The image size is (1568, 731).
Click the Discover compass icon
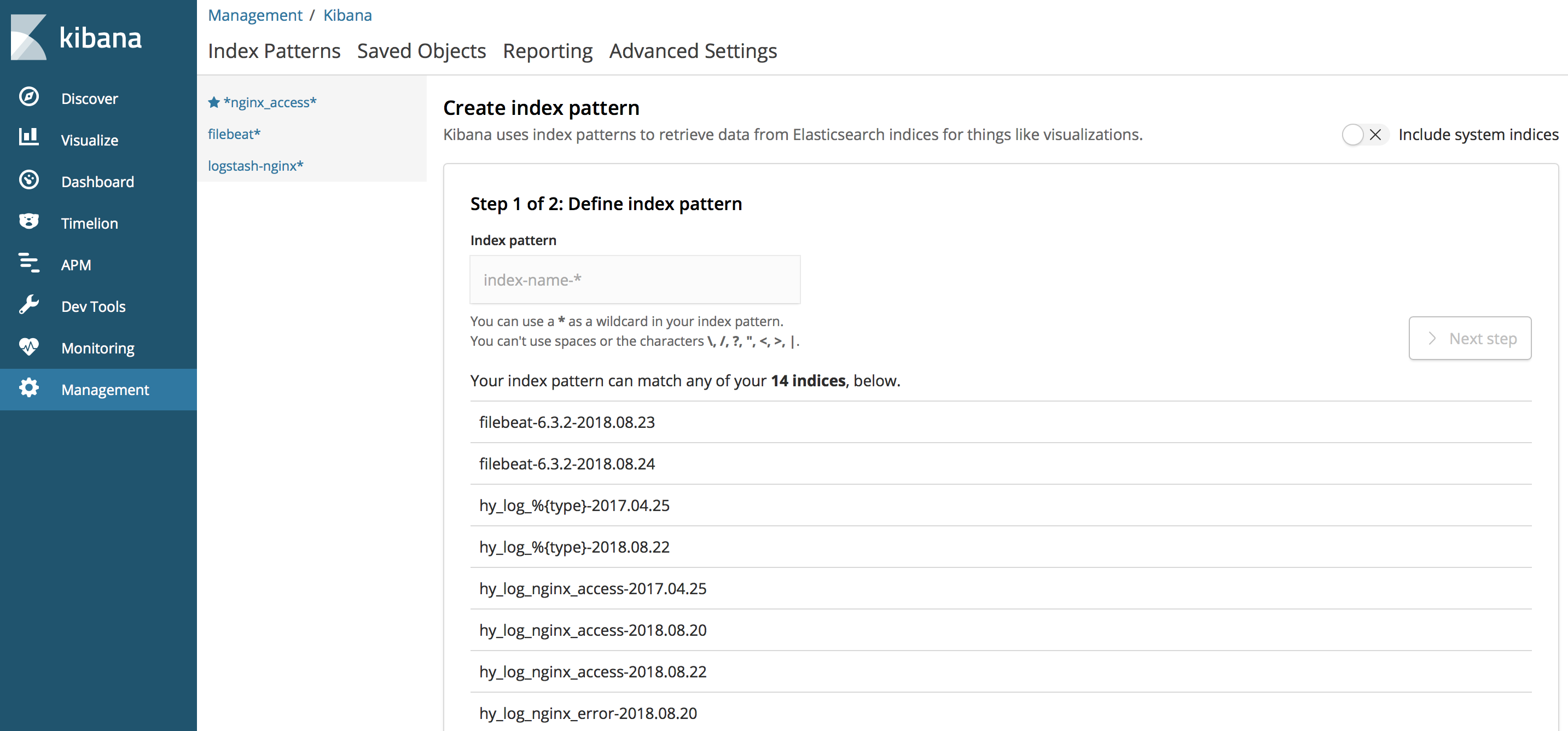tap(28, 97)
